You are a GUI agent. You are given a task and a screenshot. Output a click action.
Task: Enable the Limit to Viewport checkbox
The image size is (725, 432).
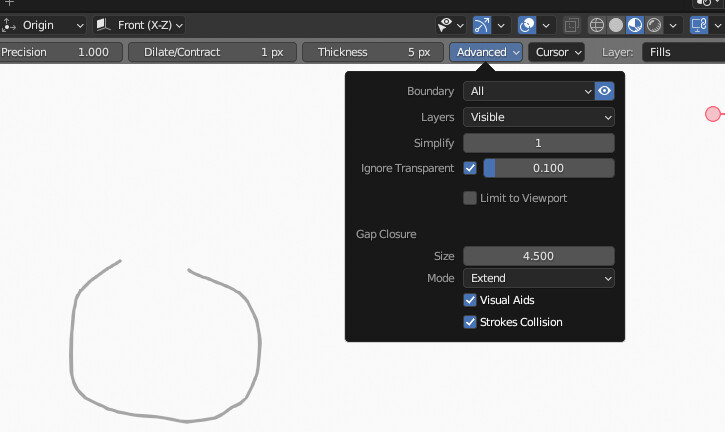coord(470,198)
